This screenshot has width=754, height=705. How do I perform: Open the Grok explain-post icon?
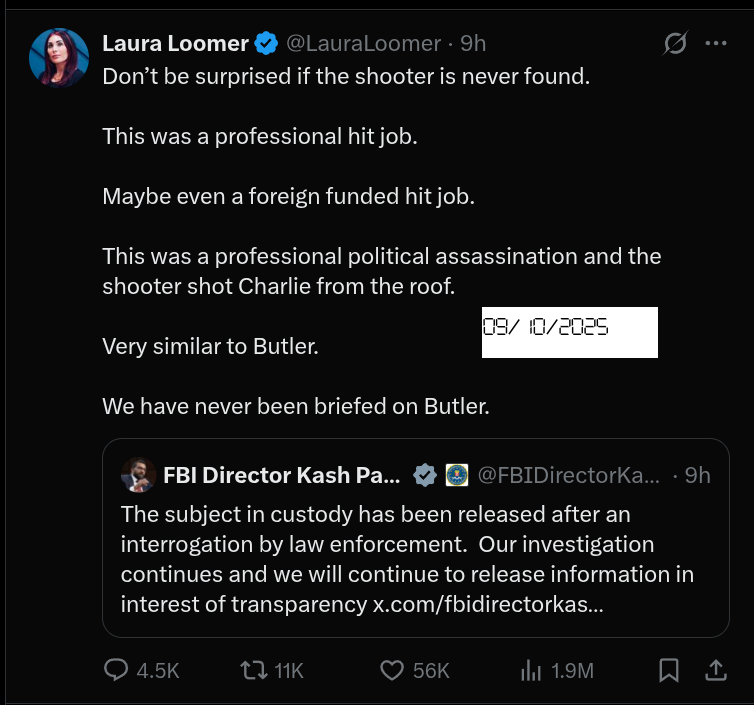tap(676, 43)
